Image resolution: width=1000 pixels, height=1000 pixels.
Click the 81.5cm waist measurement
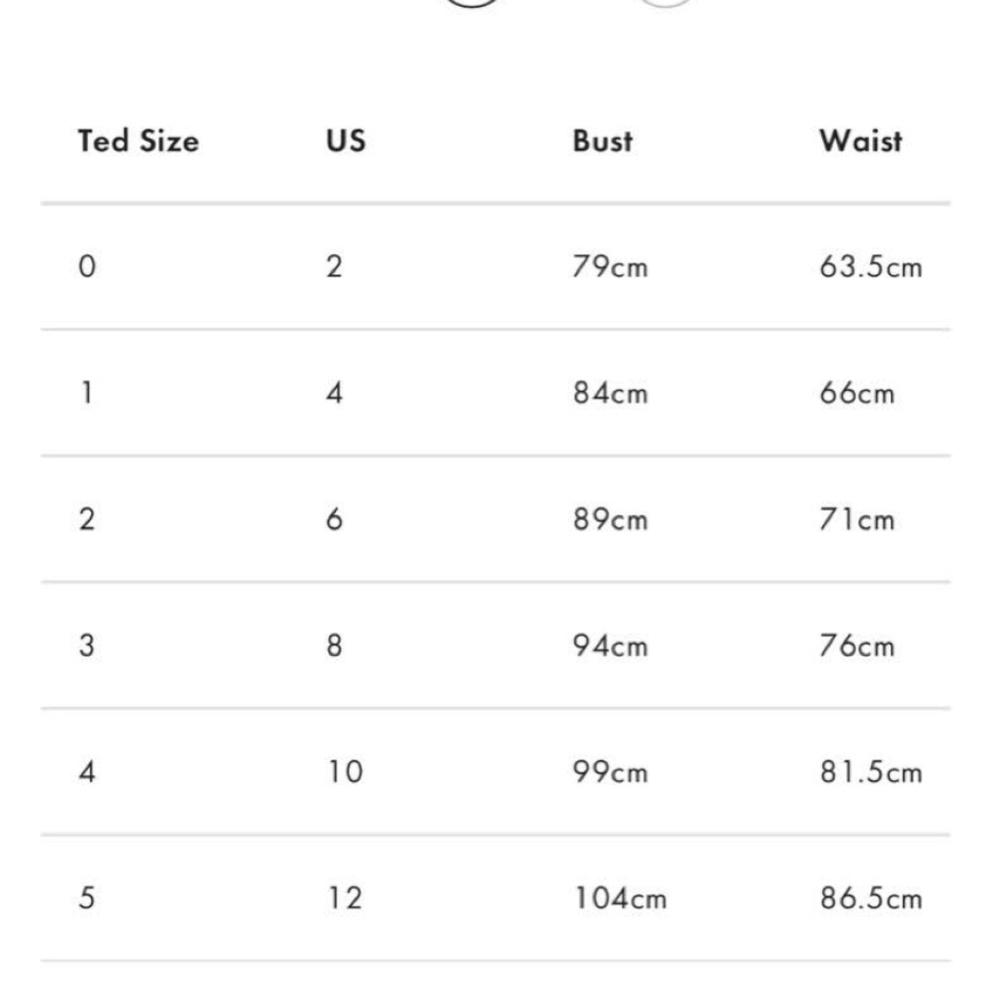pyautogui.click(x=871, y=772)
